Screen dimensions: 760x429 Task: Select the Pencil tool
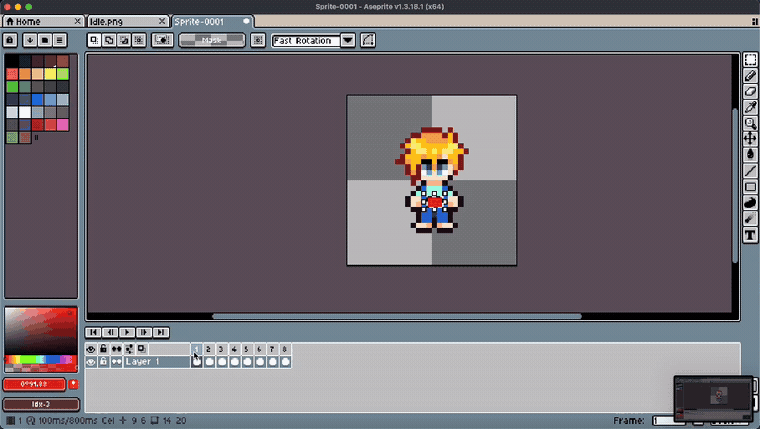(x=750, y=76)
